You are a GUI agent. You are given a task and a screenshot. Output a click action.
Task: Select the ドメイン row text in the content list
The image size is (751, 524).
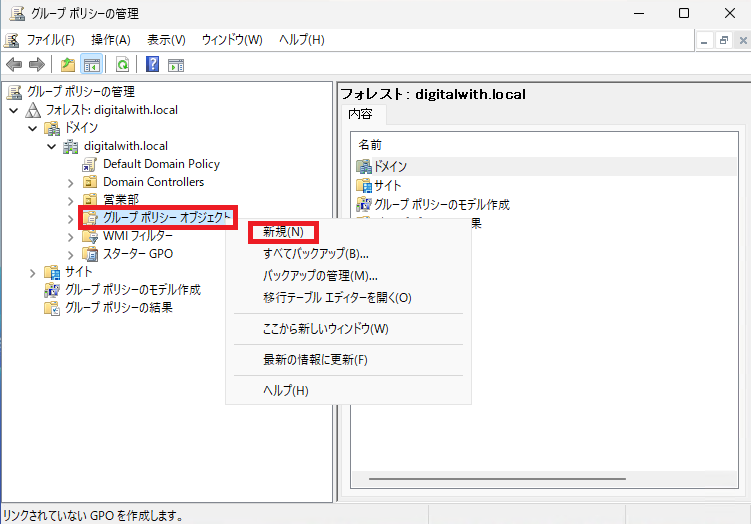point(390,167)
